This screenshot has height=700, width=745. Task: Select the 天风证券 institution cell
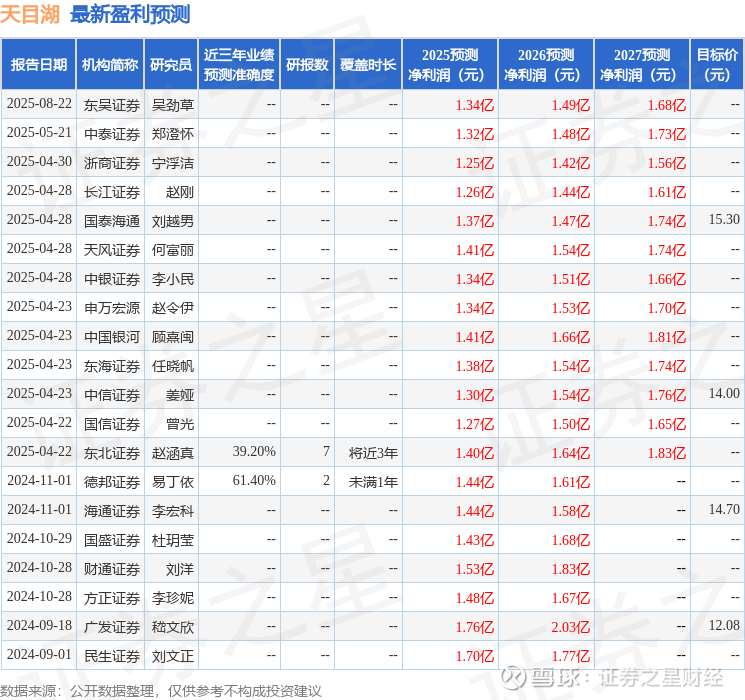112,250
